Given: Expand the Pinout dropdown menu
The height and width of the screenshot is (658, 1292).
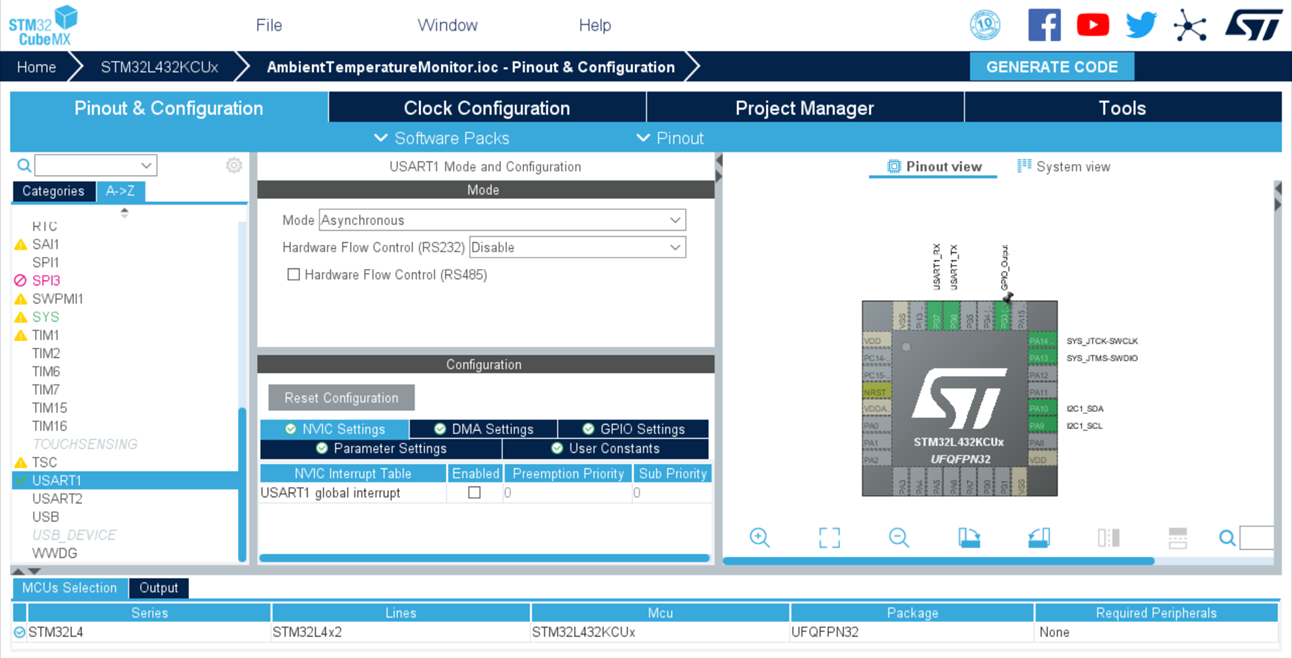Looking at the screenshot, I should coord(670,138).
